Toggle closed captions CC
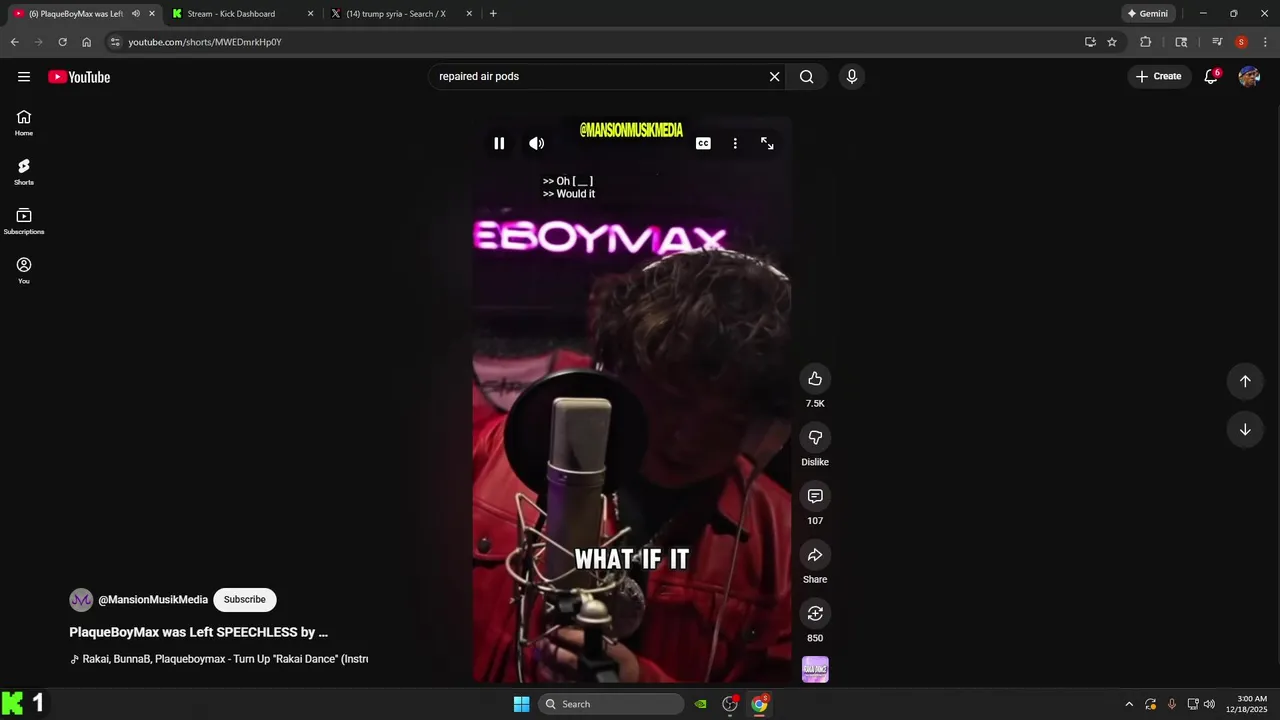Viewport: 1280px width, 720px height. coord(703,143)
